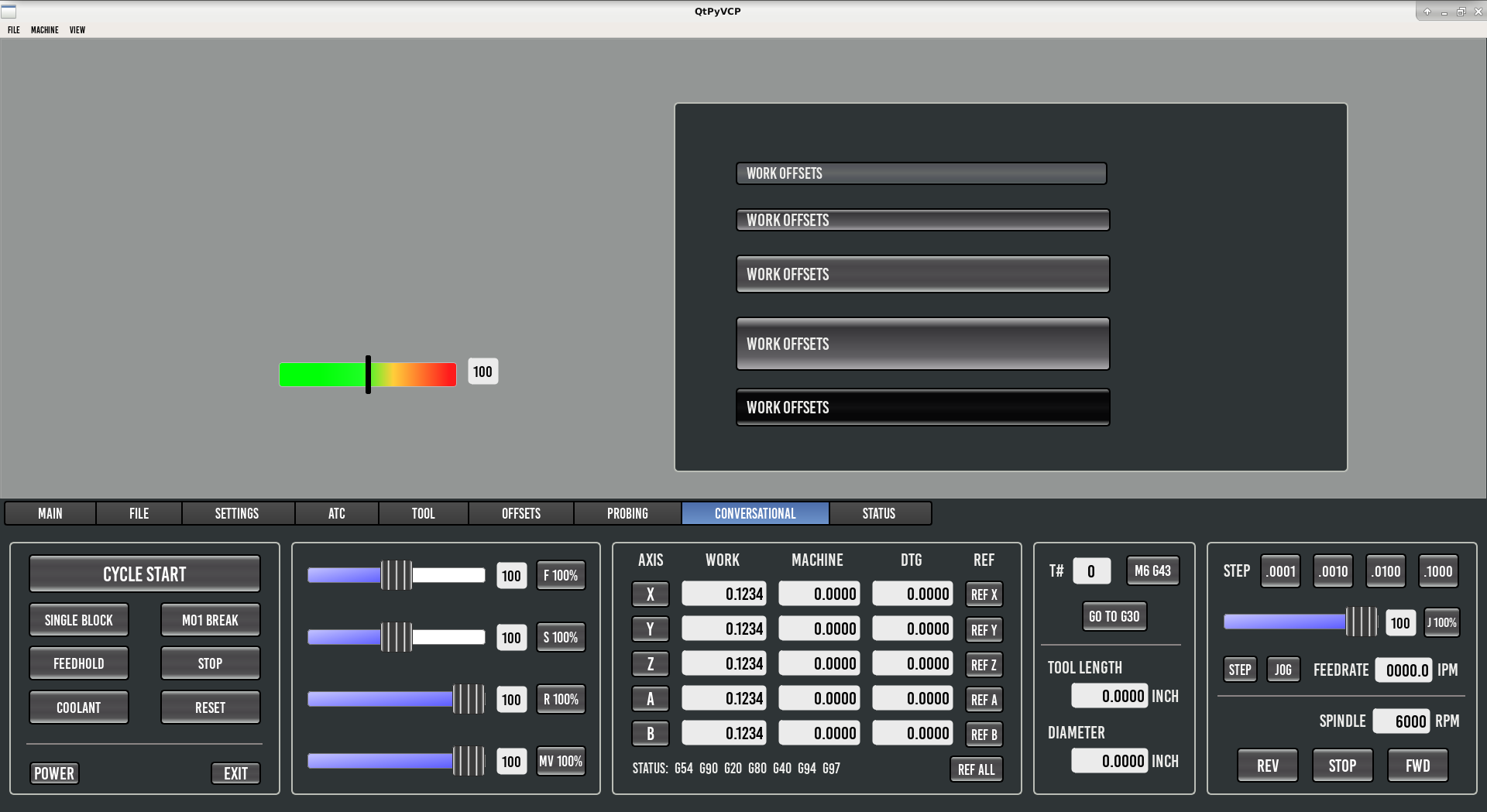Select .0001 step size

1281,571
